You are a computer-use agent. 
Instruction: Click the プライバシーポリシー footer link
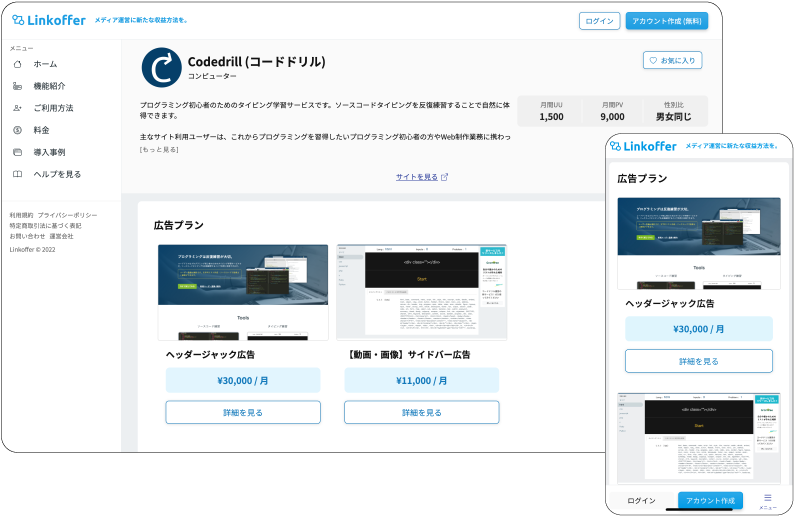[67, 215]
